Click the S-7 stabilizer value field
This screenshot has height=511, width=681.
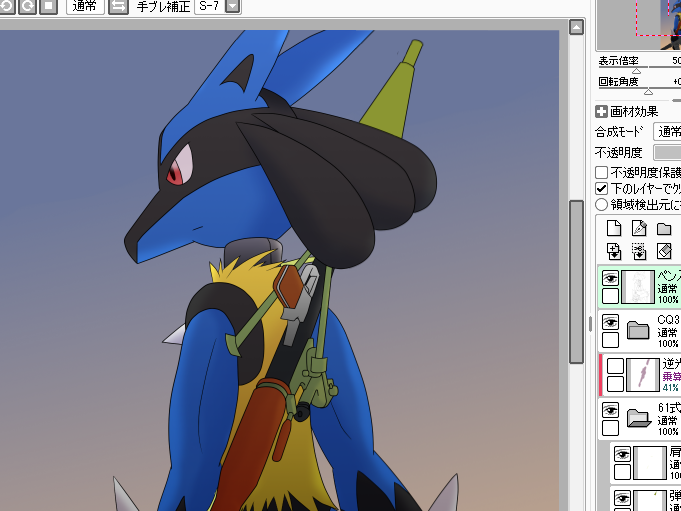pyautogui.click(x=210, y=6)
